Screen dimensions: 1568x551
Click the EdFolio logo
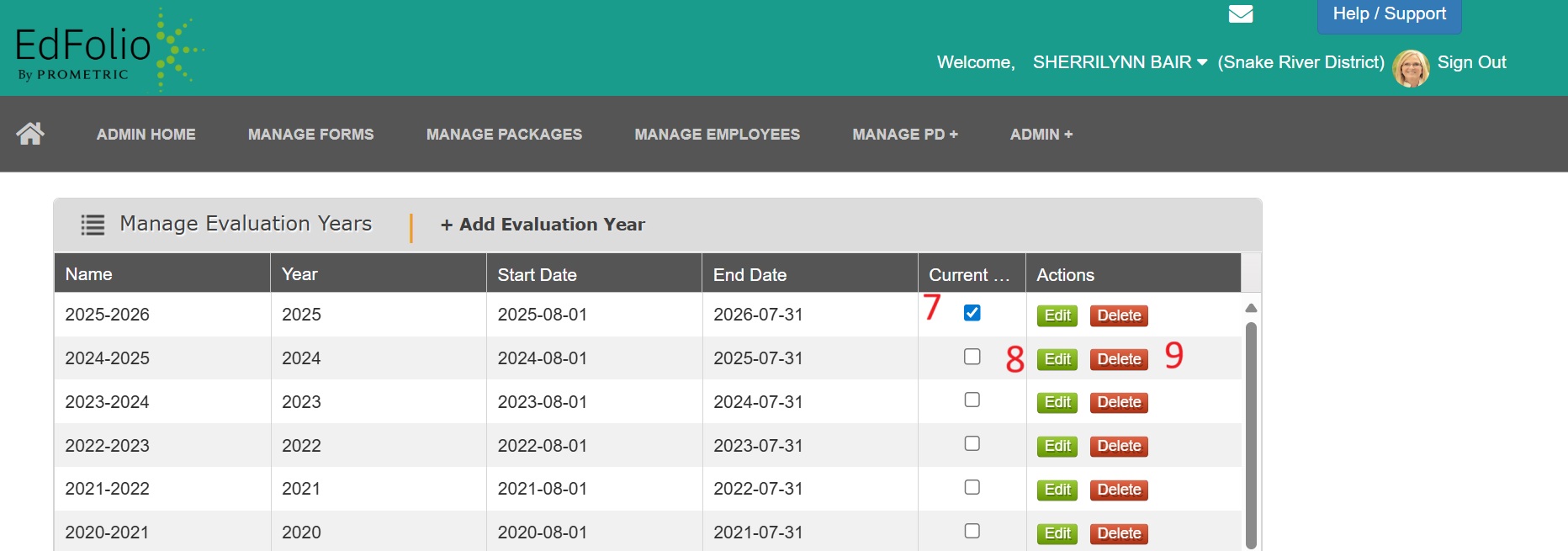[109, 50]
